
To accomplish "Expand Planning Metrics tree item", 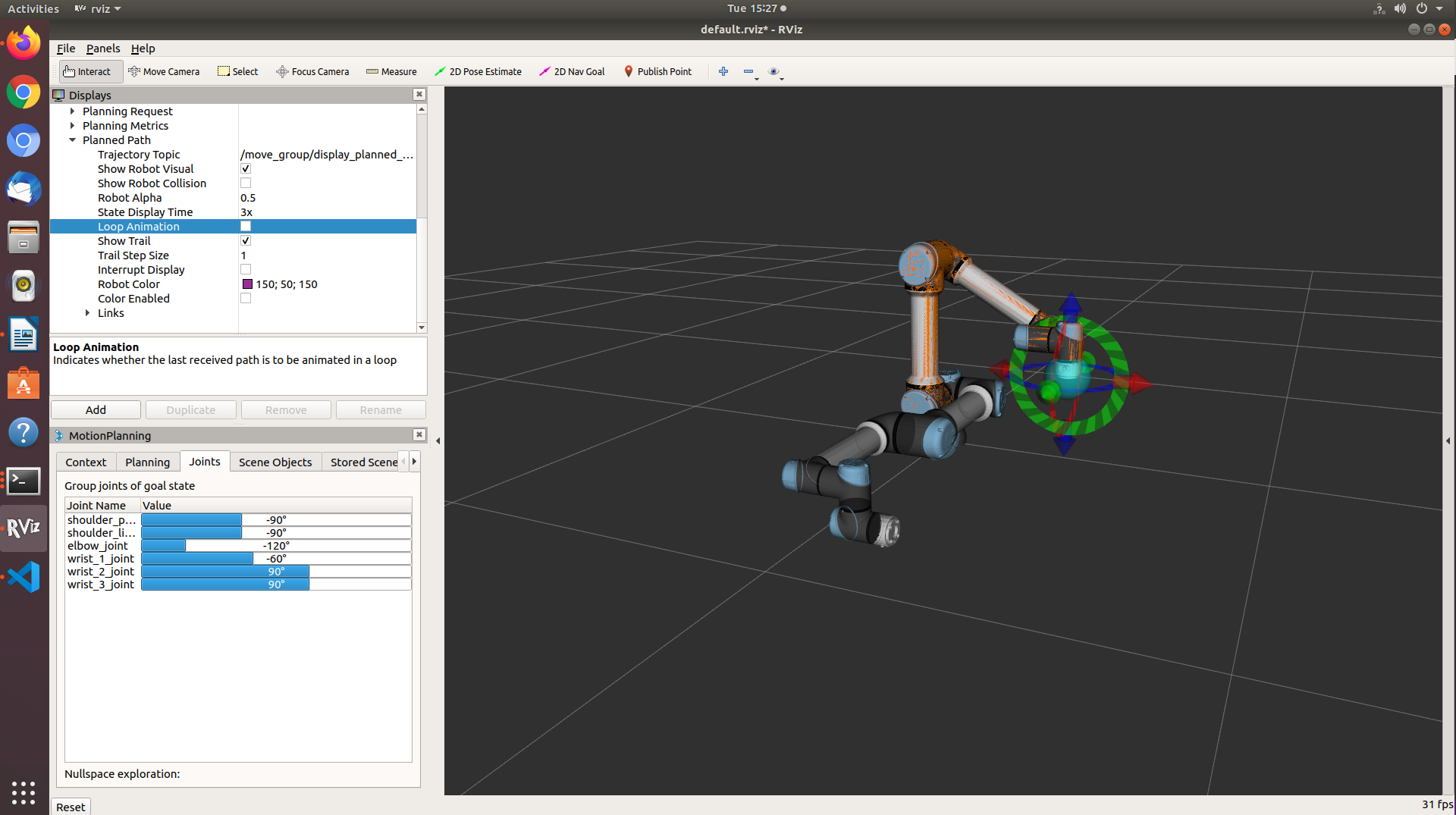I will click(73, 126).
